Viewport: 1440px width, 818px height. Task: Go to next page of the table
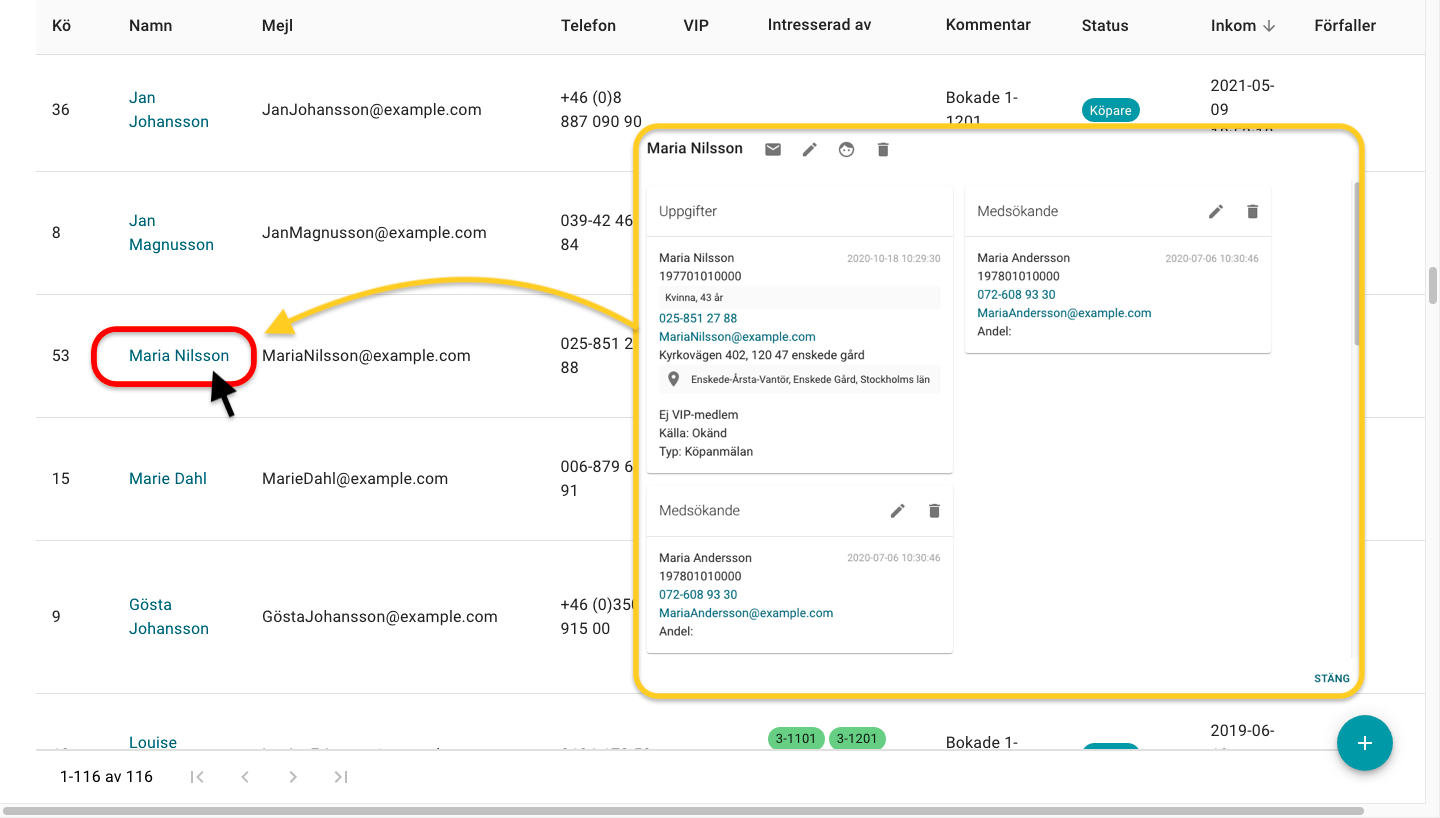pos(293,777)
